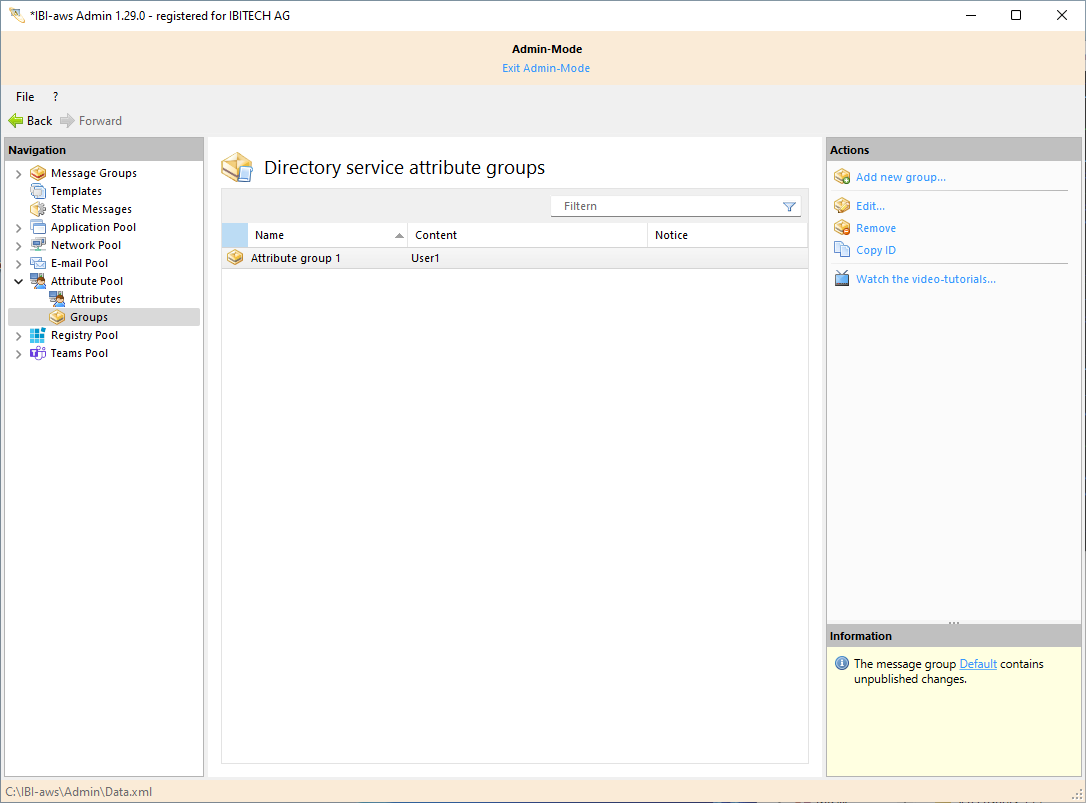Screen dimensions: 1086x803
Task: Expand the E-mail Pool tree node
Action: [x=18, y=264]
